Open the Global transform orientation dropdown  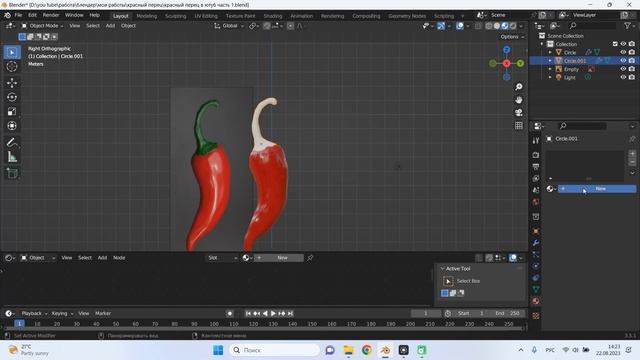coord(229,26)
